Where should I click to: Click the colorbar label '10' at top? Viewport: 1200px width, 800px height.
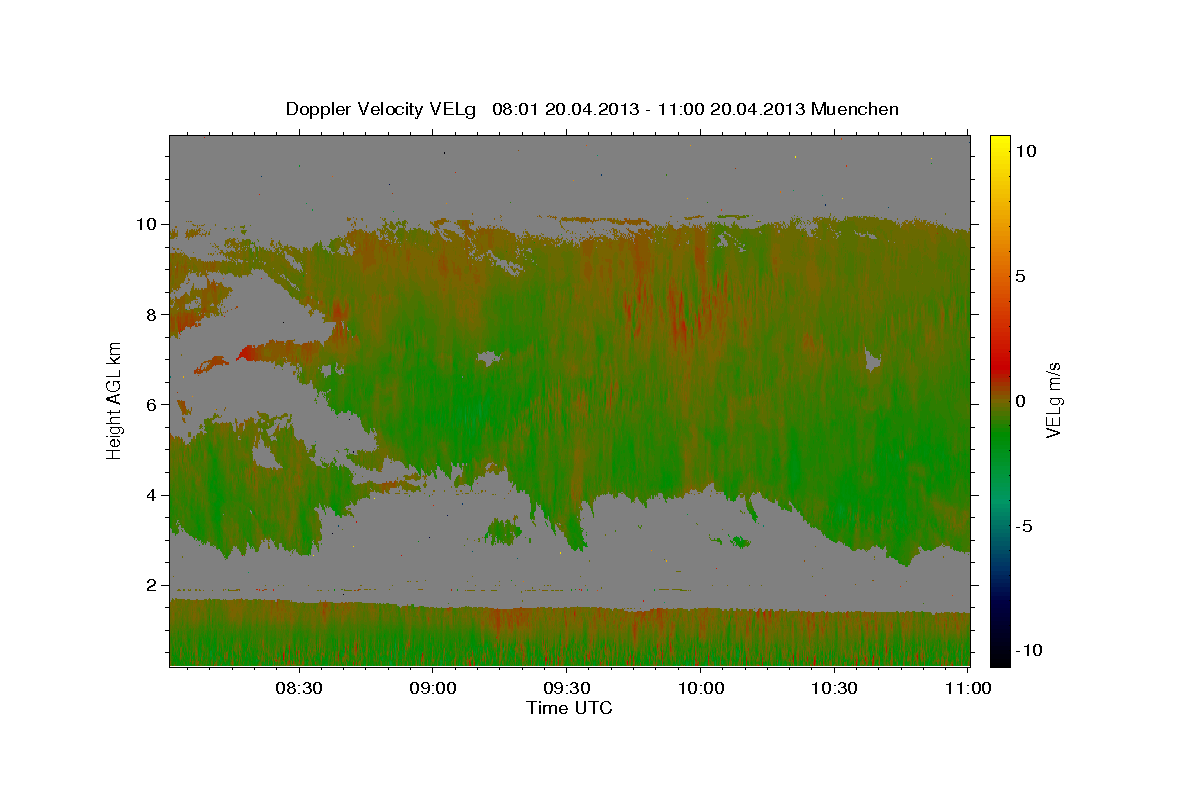(1026, 150)
